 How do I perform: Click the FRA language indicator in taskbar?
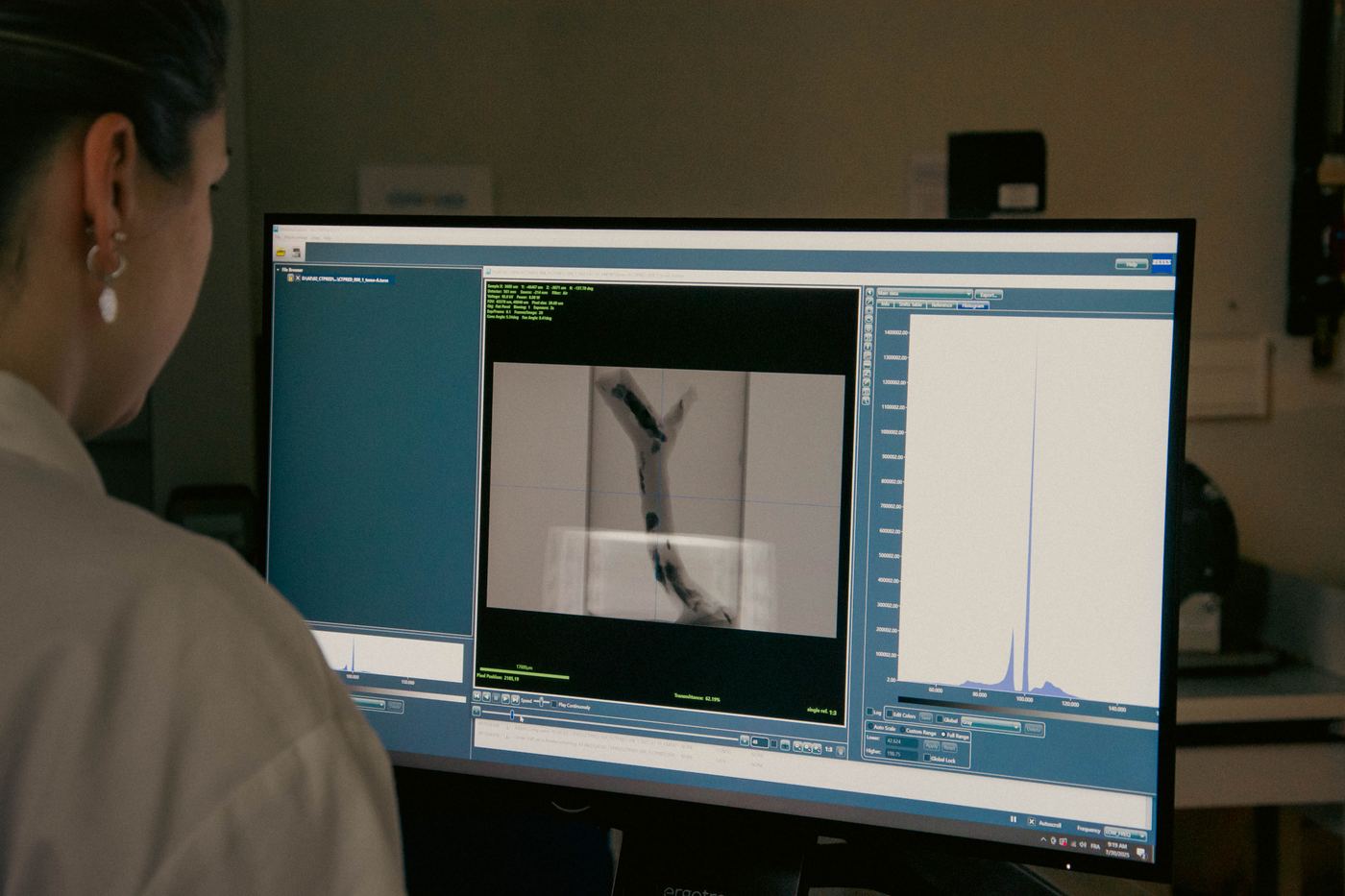1095,846
